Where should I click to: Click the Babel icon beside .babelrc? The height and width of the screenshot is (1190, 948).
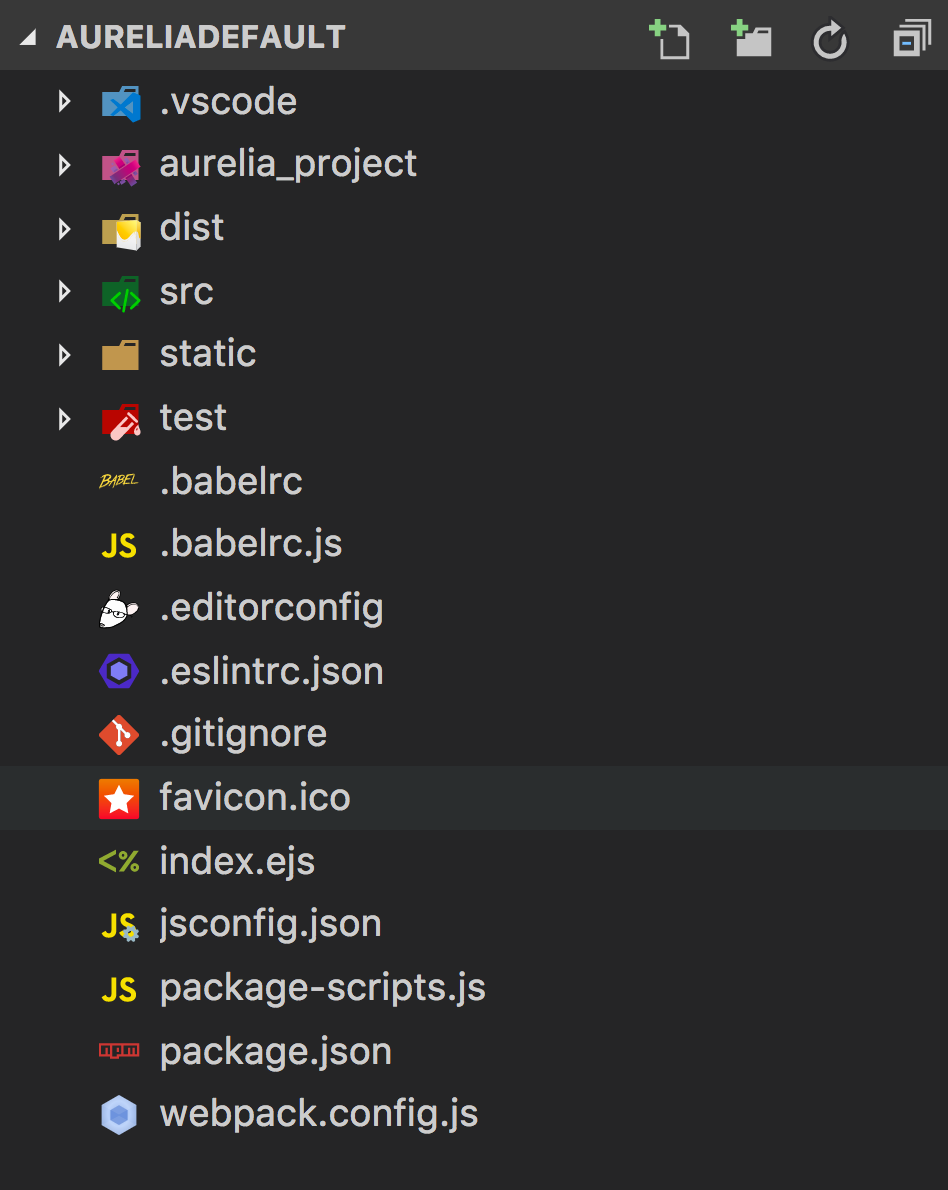tap(119, 482)
